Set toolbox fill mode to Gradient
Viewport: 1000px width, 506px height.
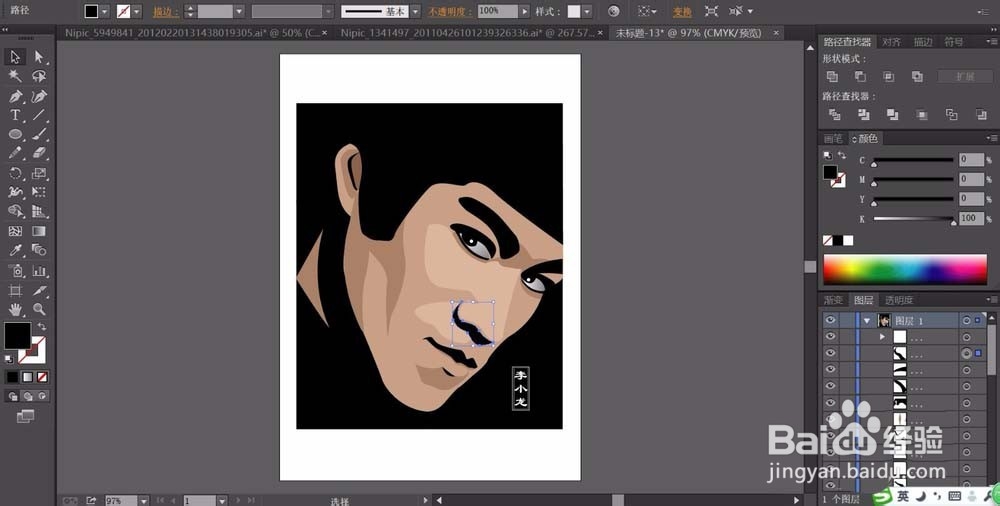27,377
